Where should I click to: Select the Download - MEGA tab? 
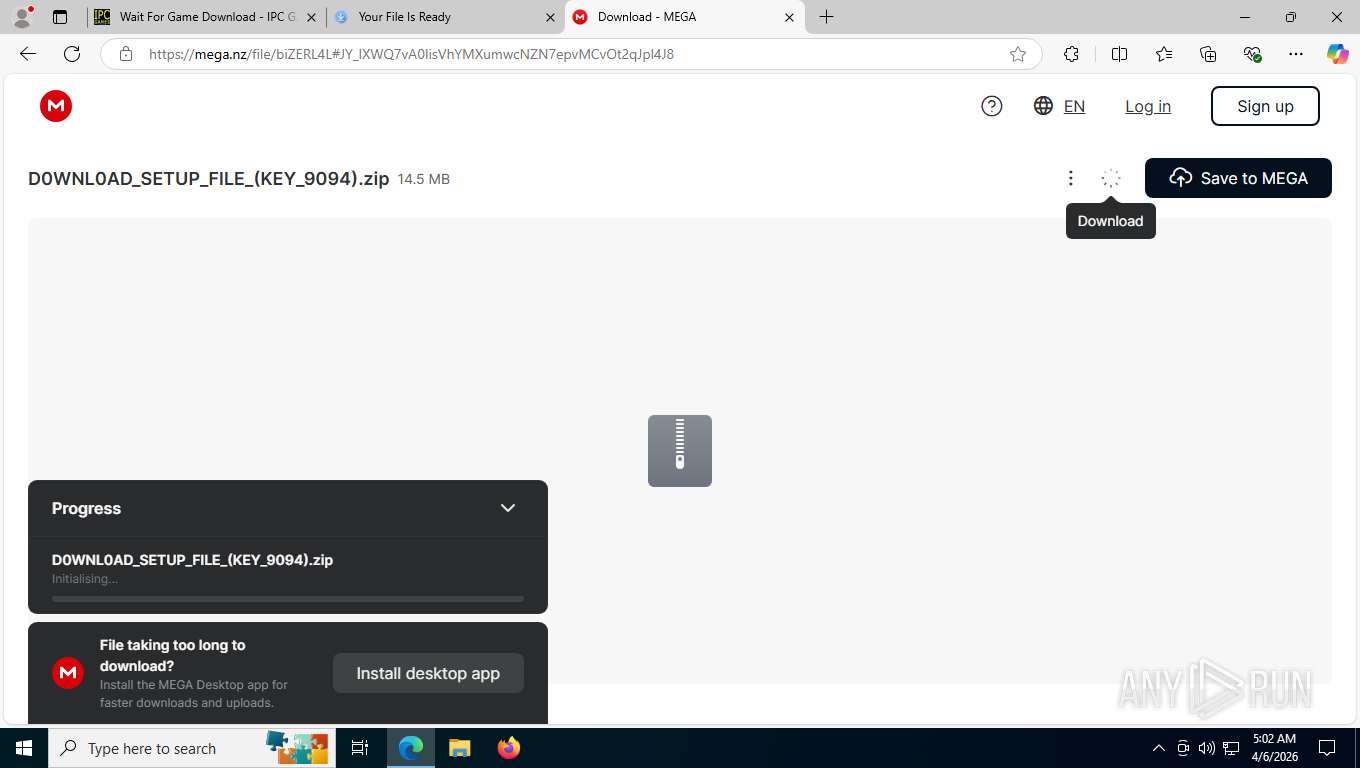pos(684,17)
